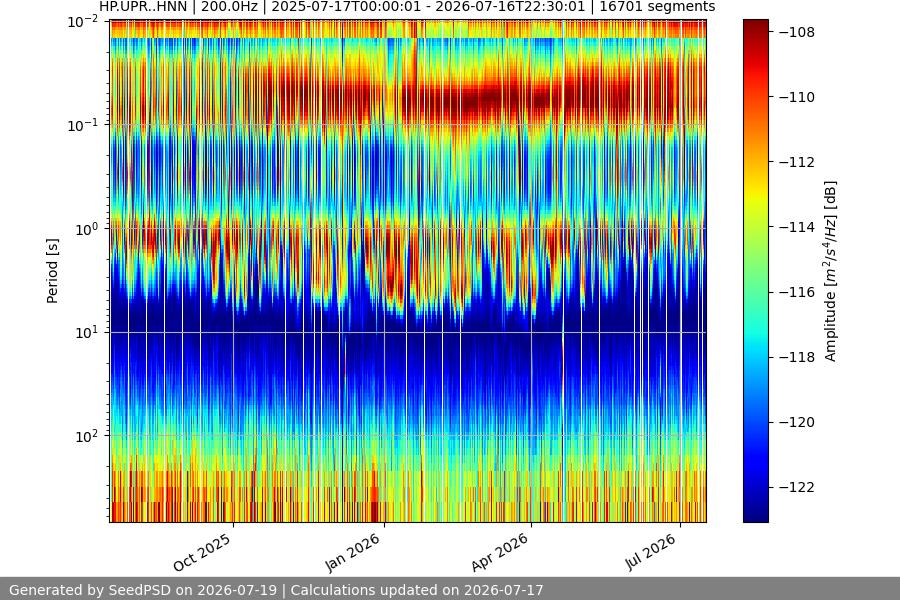Click the −116 colorbar tick label
900x600 pixels.
point(797,292)
